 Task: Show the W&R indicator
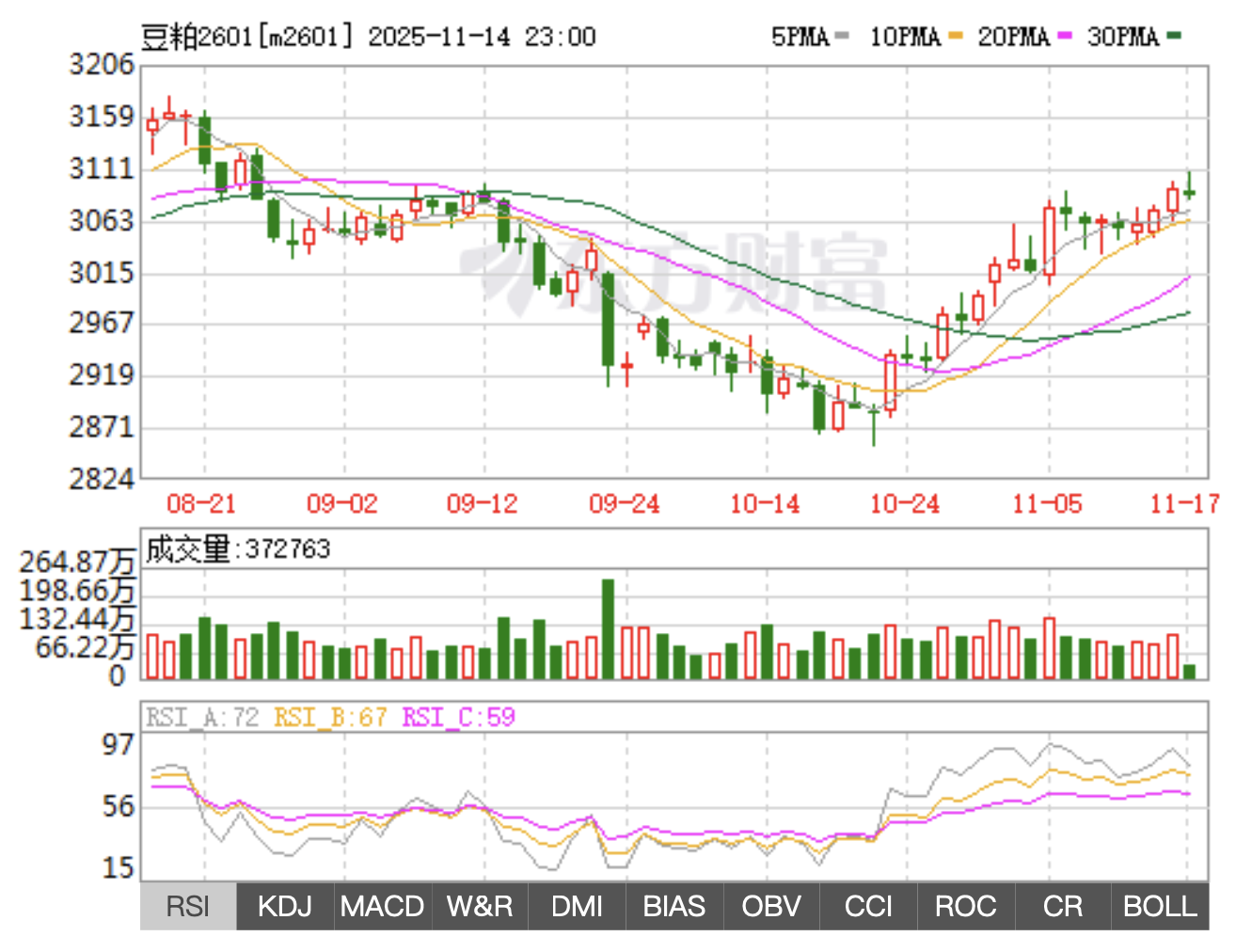coord(480,907)
